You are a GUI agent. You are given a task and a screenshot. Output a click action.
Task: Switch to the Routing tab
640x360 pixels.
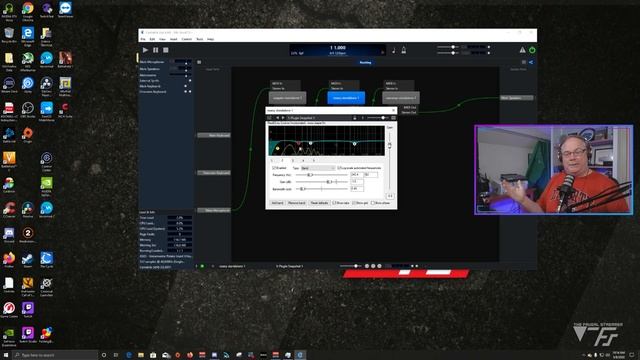(x=365, y=62)
